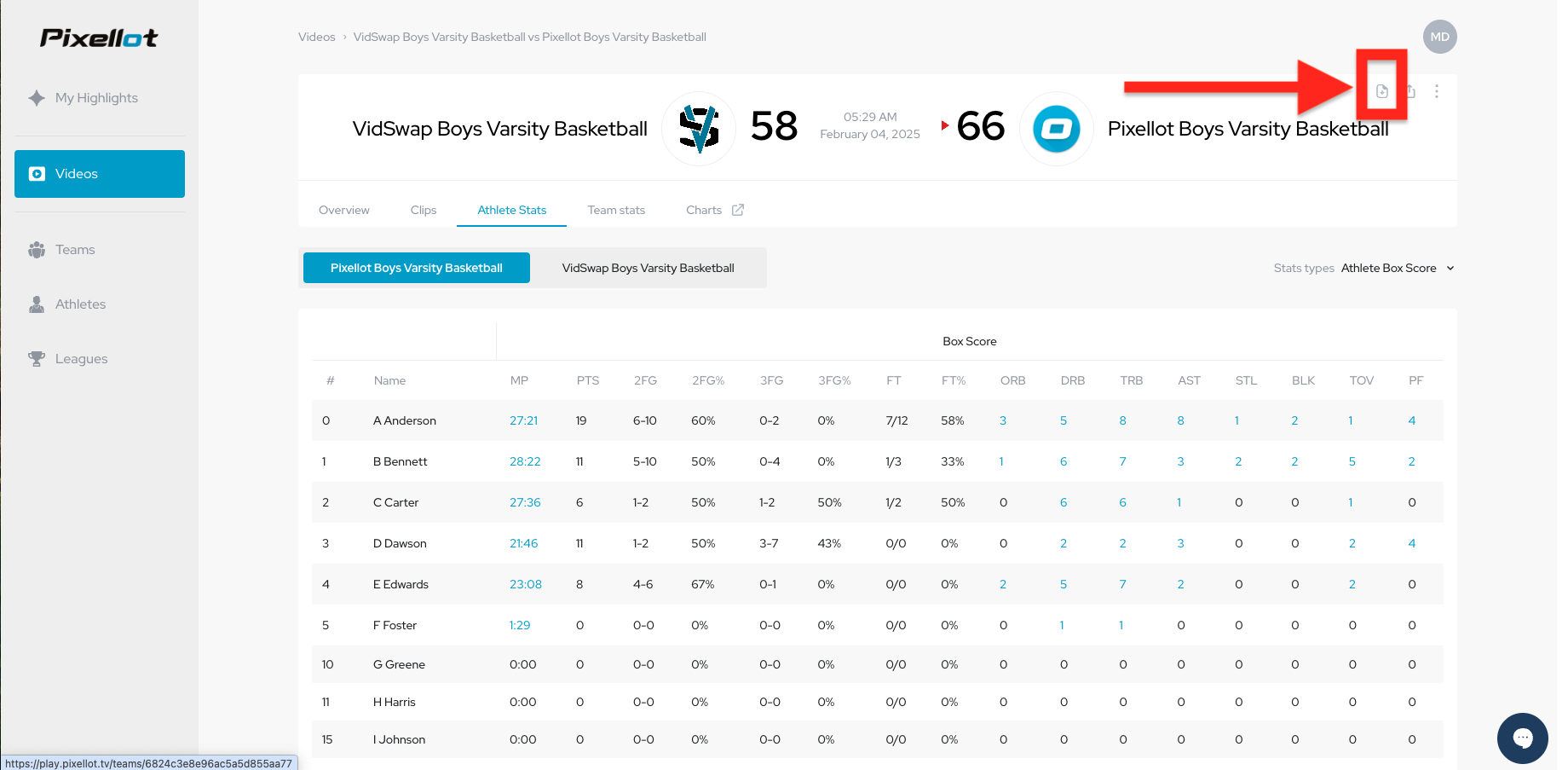Click A Anderson's free throws value 7/12
This screenshot has height=770, width=1568.
(897, 420)
